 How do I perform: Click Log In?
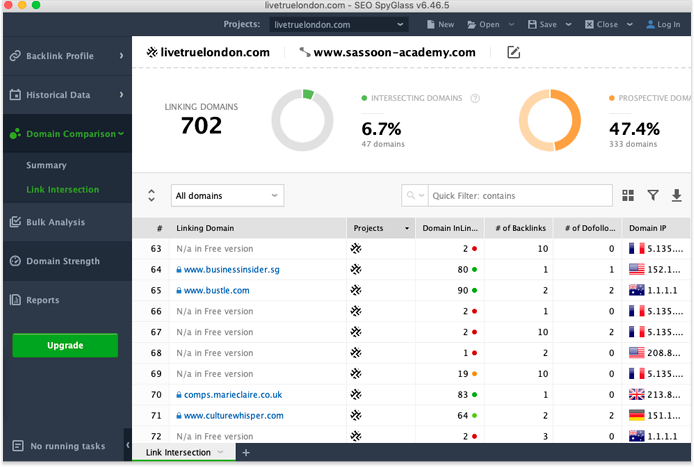(x=663, y=25)
